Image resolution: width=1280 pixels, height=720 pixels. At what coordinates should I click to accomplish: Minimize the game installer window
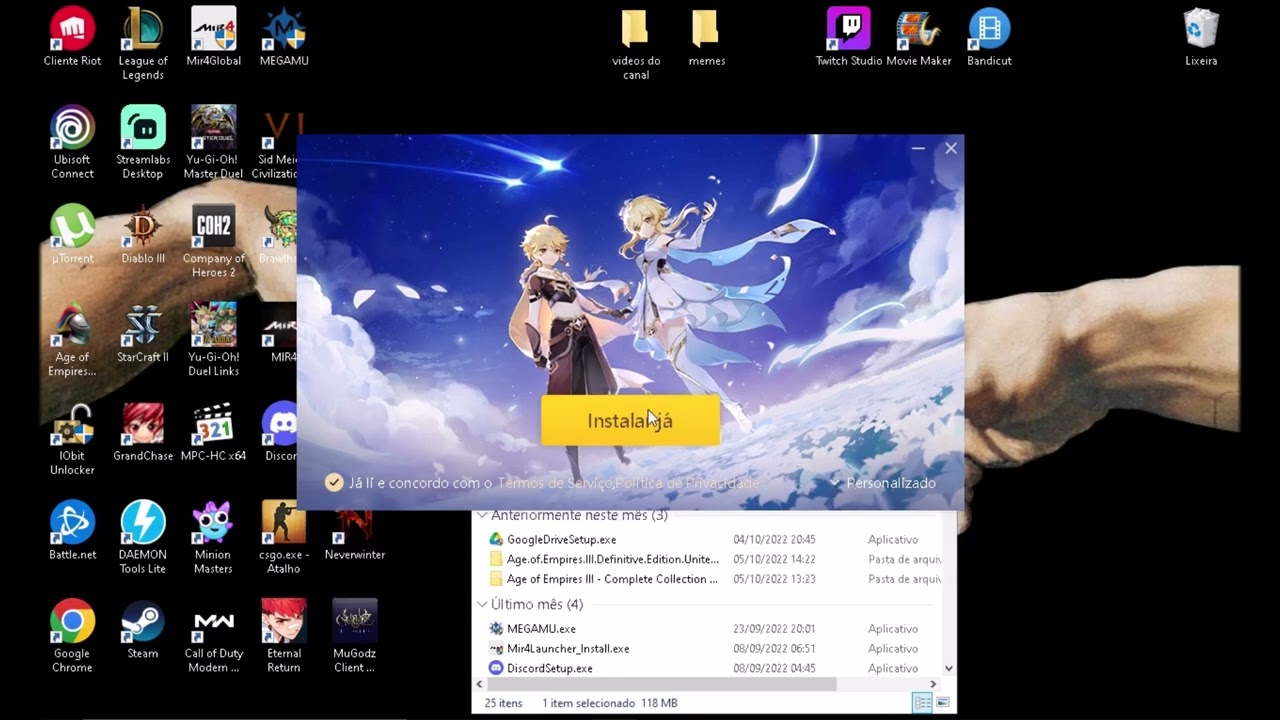[x=918, y=148]
